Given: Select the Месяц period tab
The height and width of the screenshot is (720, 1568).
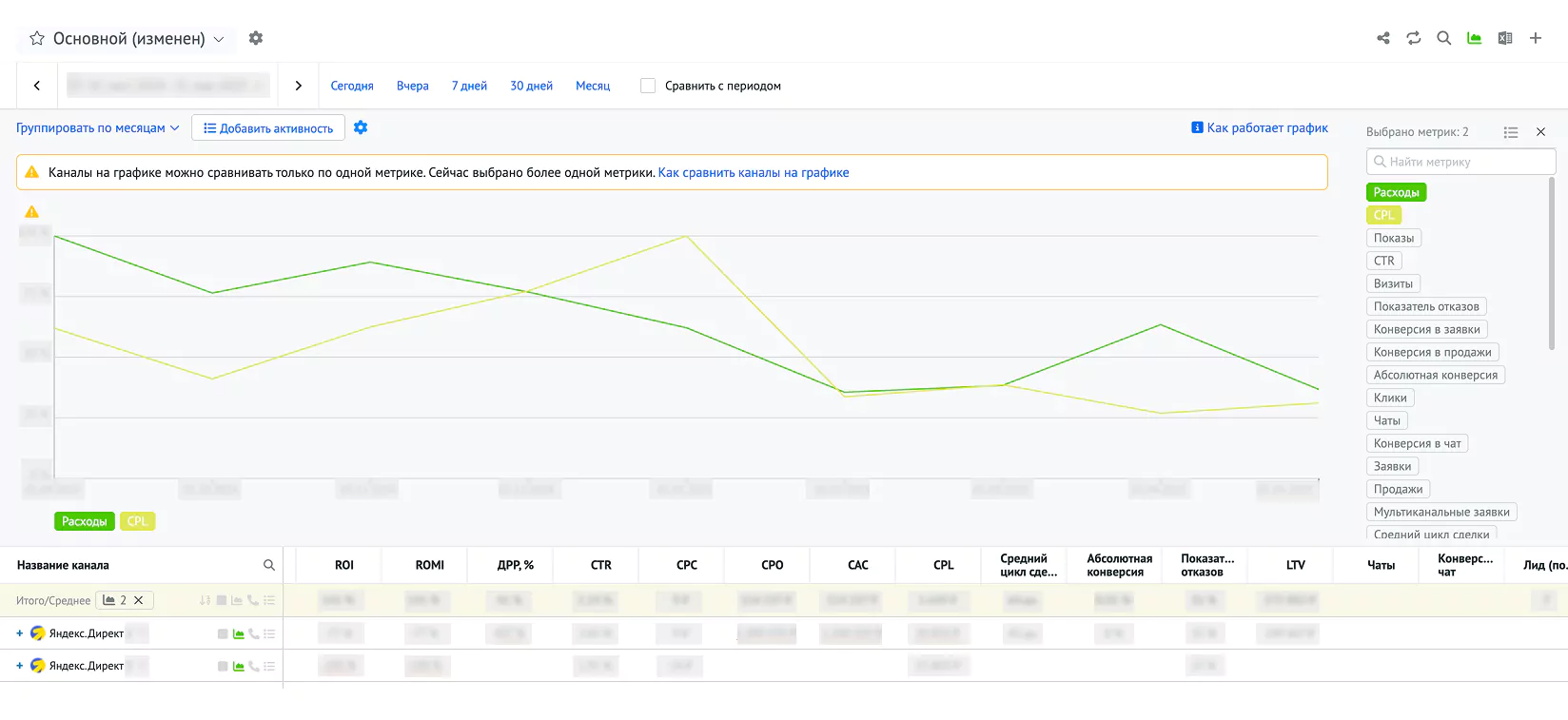Looking at the screenshot, I should 593,86.
